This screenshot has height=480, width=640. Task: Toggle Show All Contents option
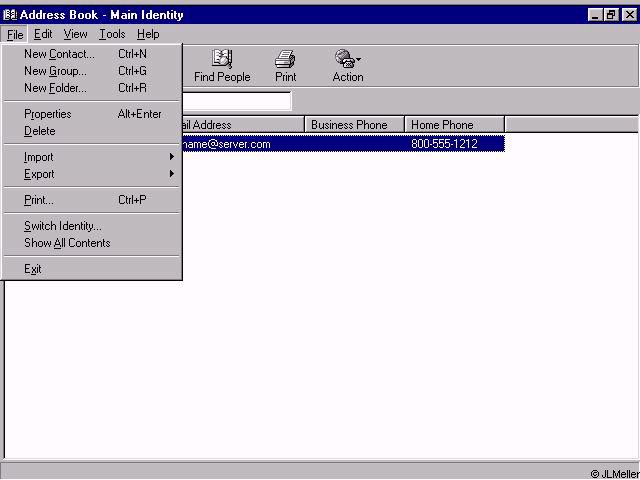click(67, 243)
